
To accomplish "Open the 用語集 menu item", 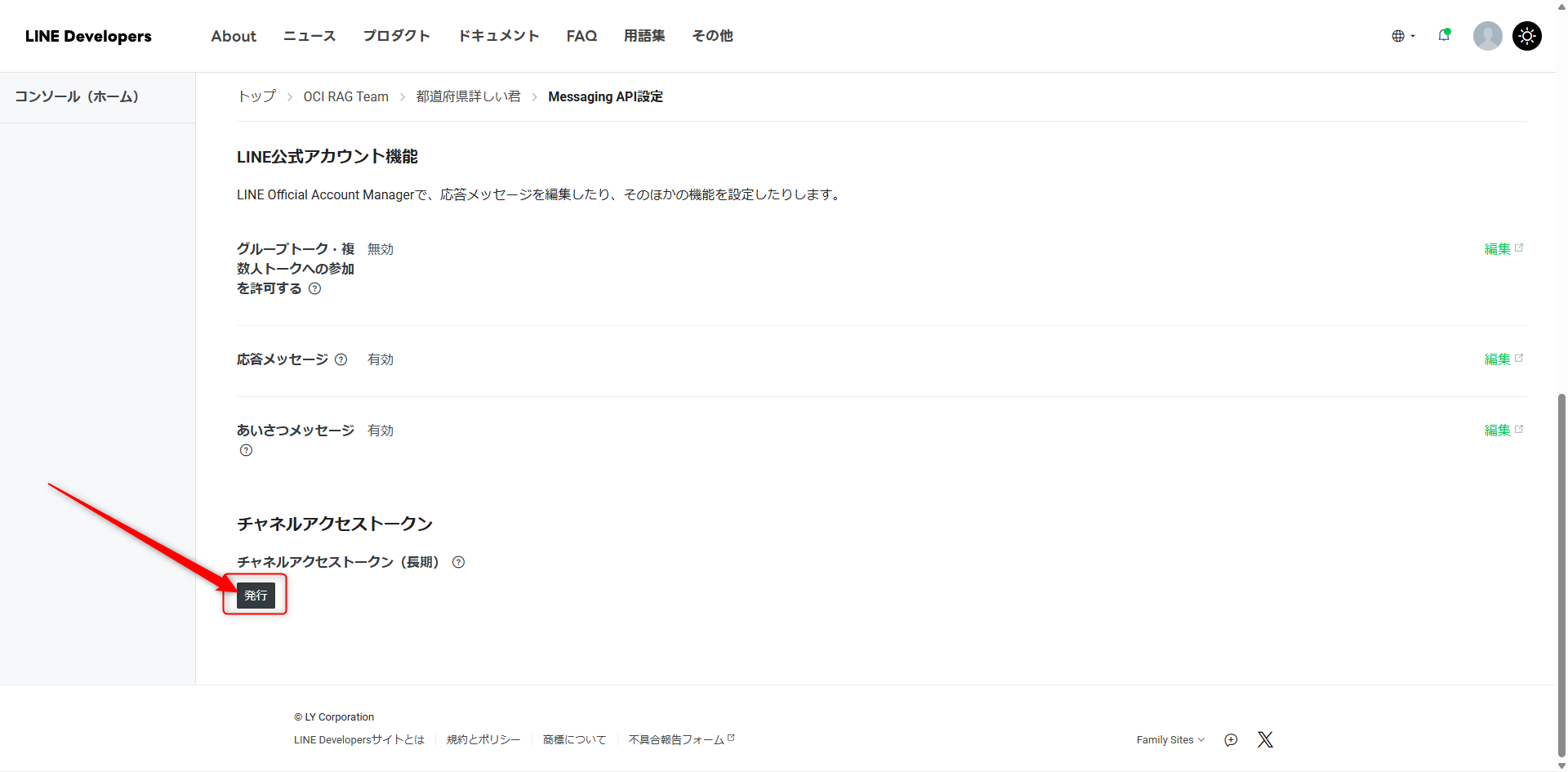I will 644,36.
